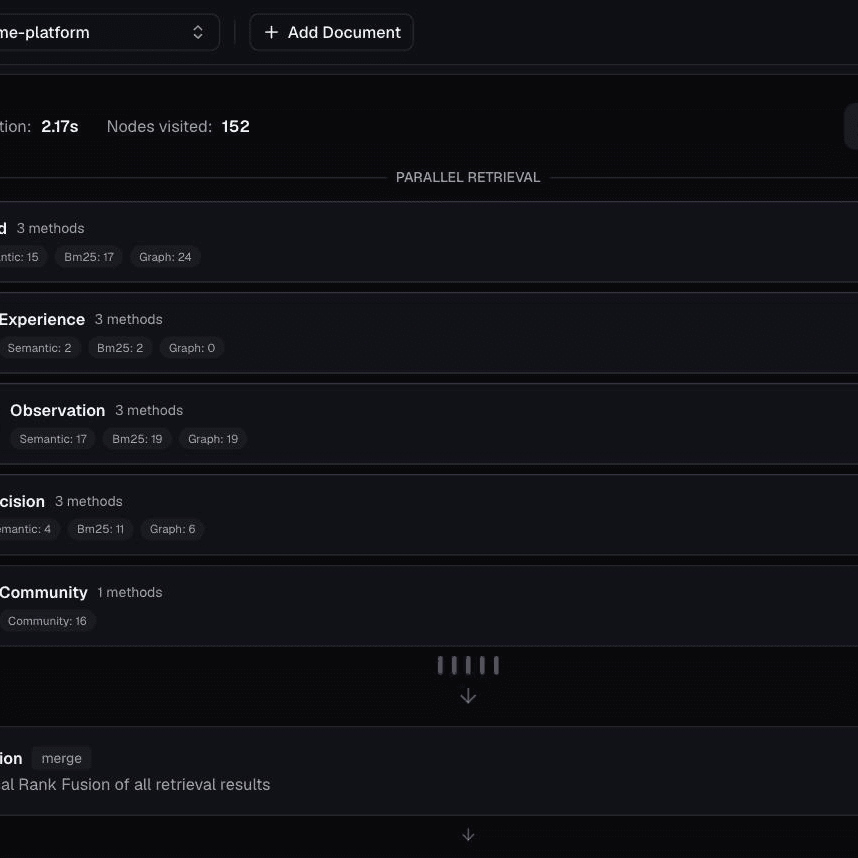The width and height of the screenshot is (858, 858).
Task: Click the chip ending in 'mantic: 4'
Action: coord(30,529)
